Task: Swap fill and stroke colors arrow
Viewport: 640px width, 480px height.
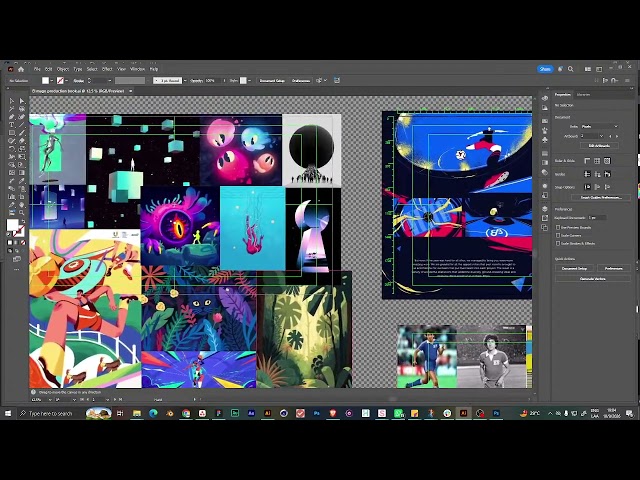Action: pos(23,221)
